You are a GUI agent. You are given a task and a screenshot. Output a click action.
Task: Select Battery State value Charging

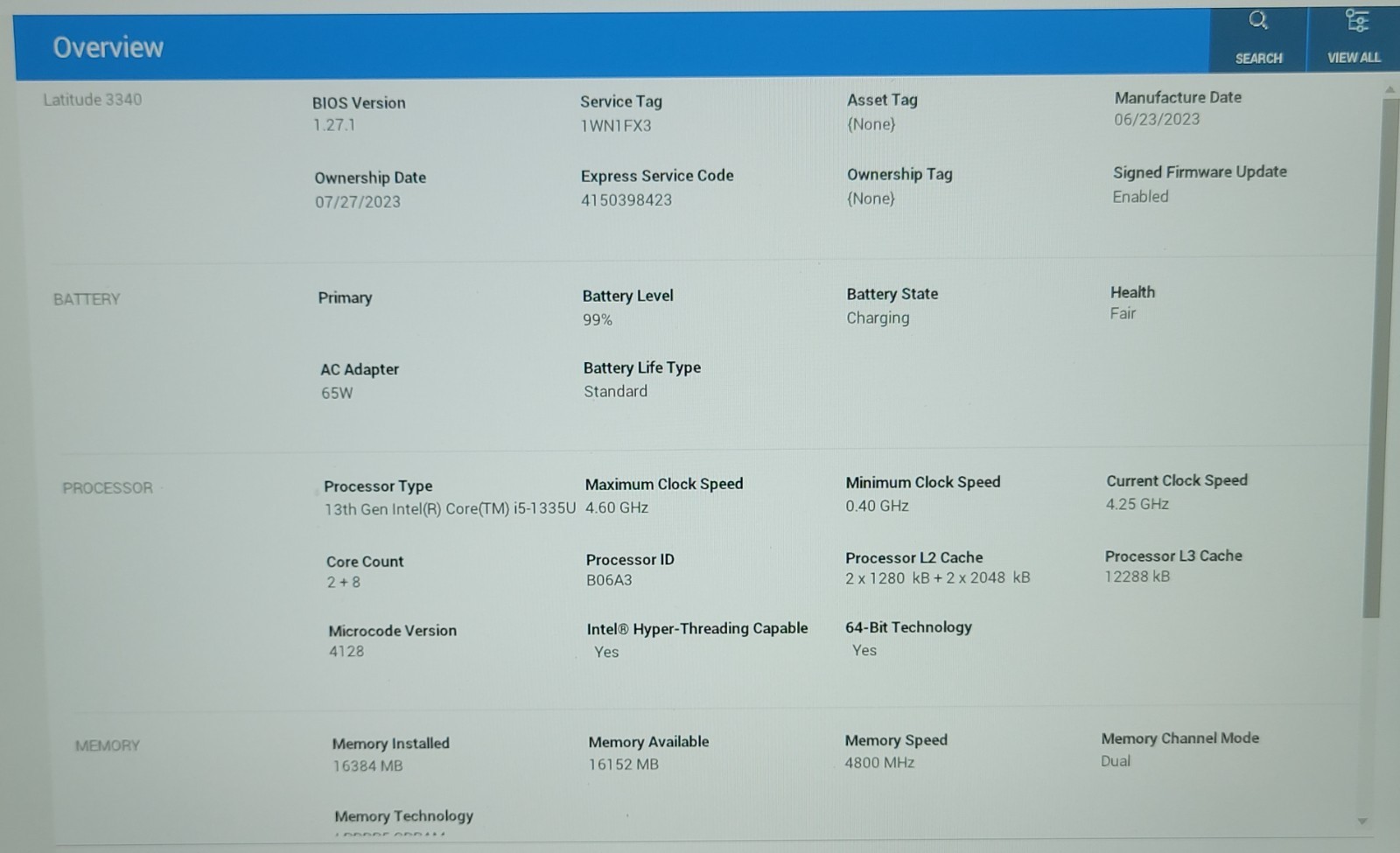[x=878, y=318]
